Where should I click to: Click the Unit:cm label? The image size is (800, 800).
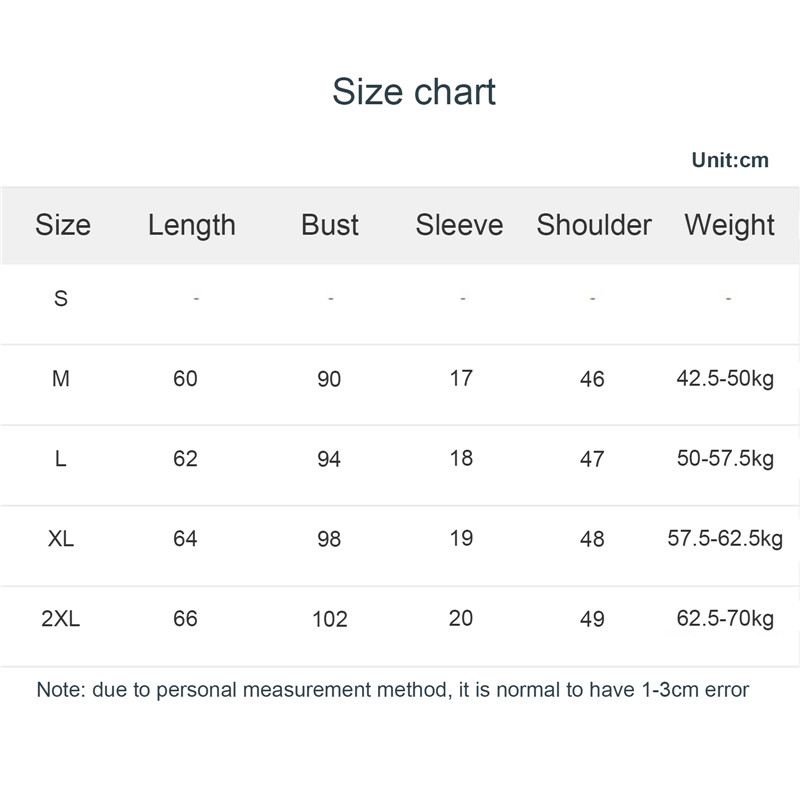tap(730, 160)
